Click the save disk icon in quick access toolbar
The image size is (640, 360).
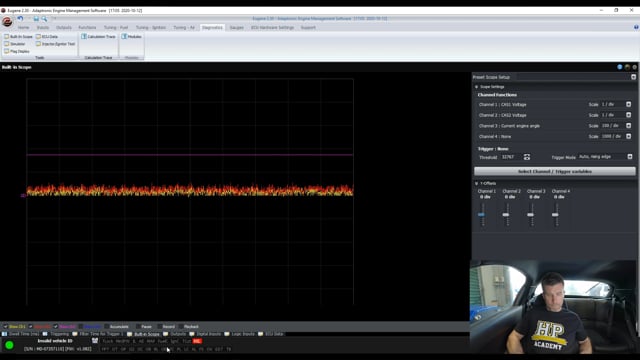tap(36, 18)
